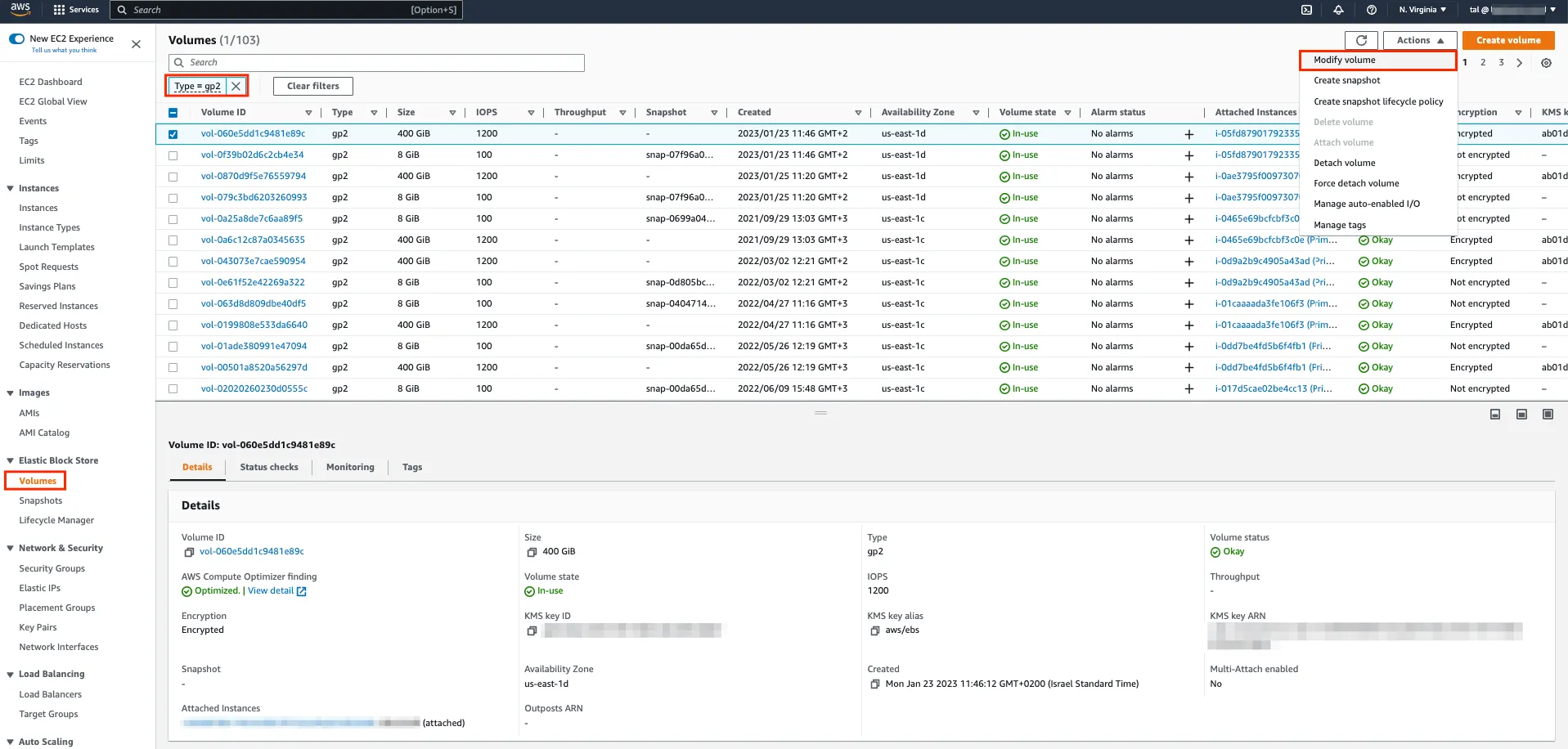
Task: Toggle the New EC2 Experience switch
Action: 16,38
